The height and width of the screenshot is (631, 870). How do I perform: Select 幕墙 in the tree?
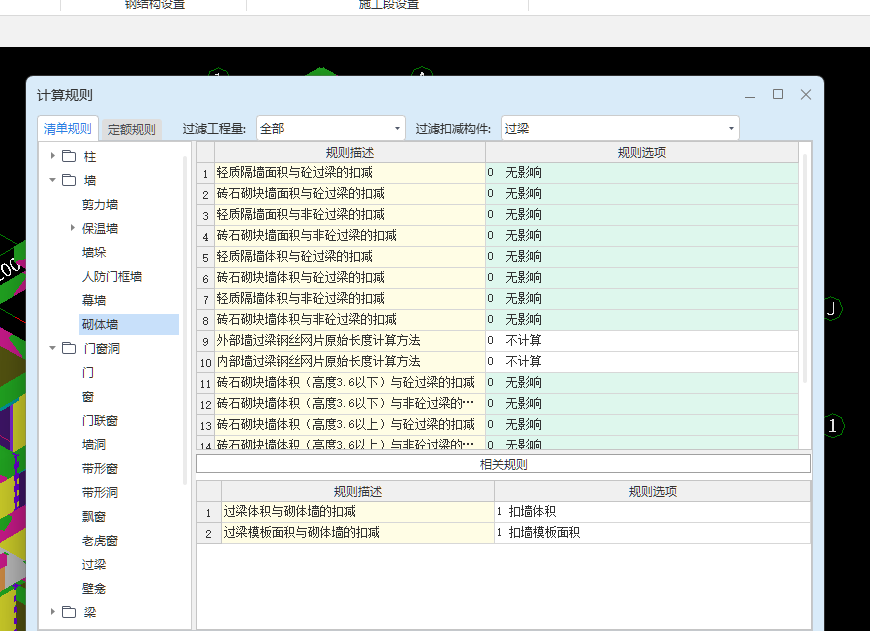coord(94,300)
